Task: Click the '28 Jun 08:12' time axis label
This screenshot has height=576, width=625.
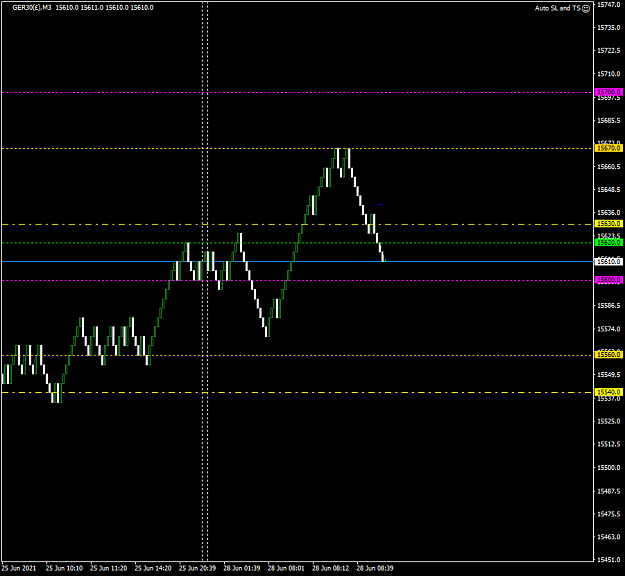Action: (x=330, y=568)
